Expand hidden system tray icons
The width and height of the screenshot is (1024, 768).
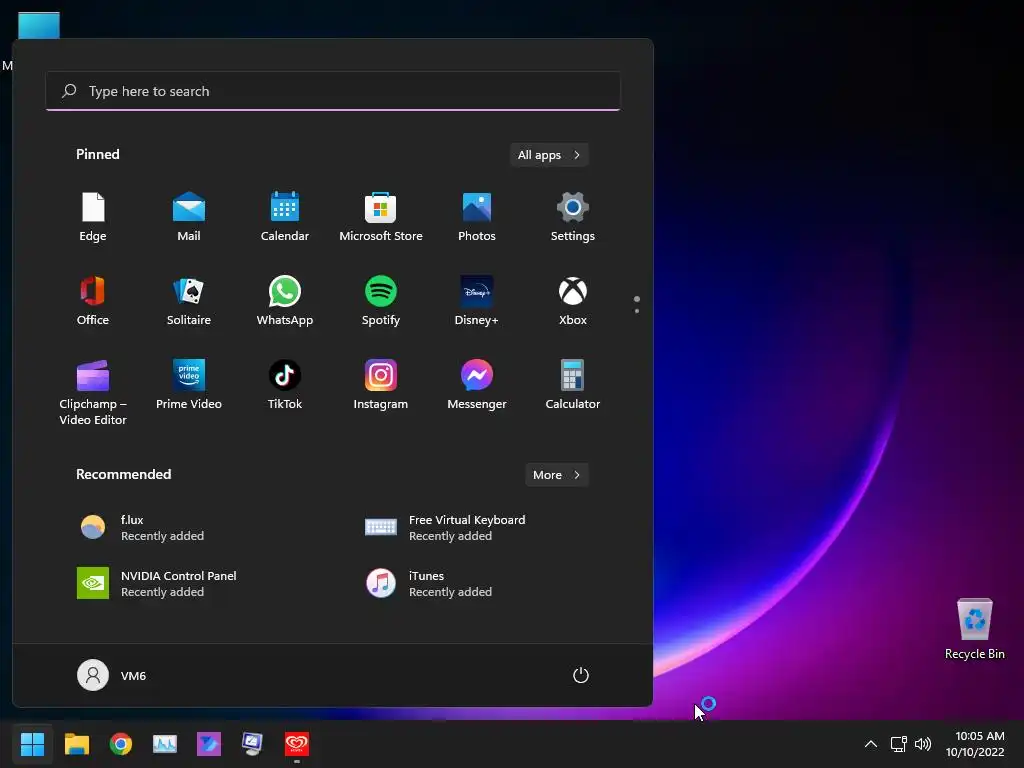click(871, 744)
